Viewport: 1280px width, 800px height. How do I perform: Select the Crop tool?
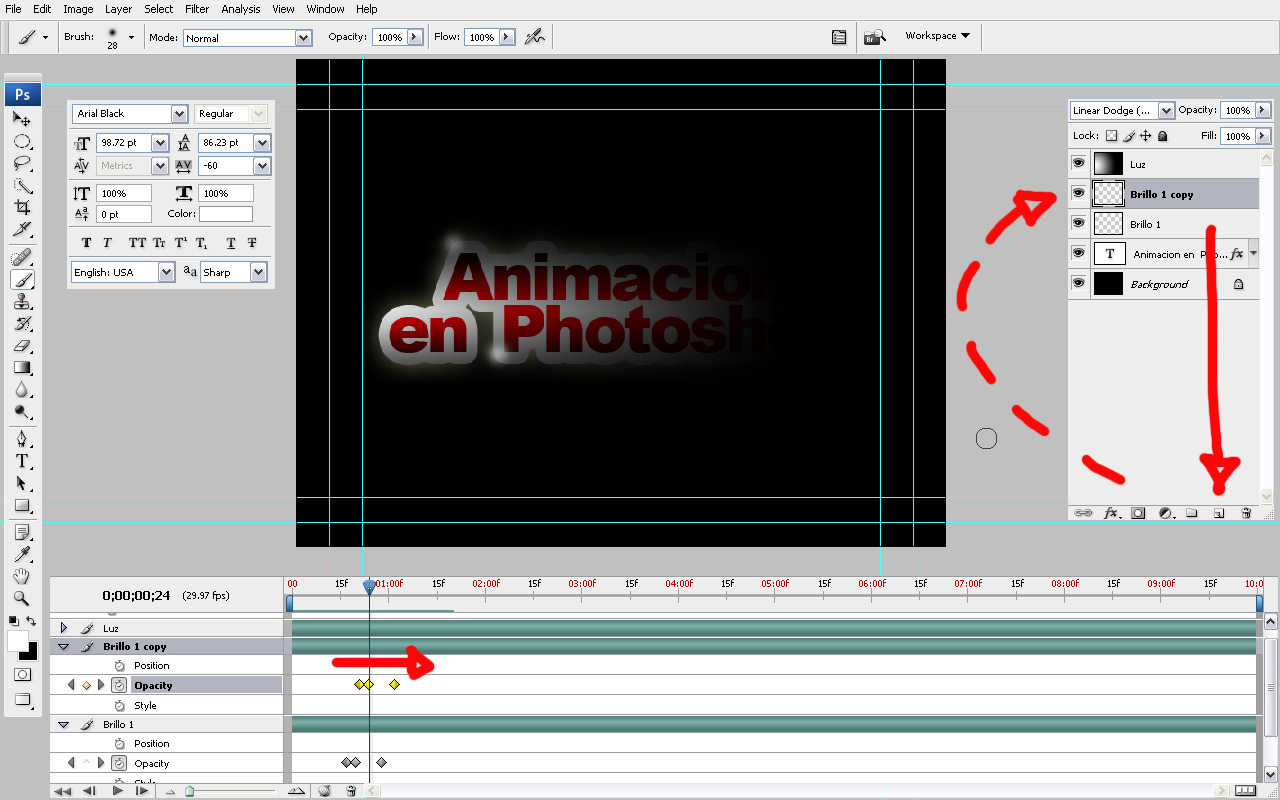tap(22, 207)
